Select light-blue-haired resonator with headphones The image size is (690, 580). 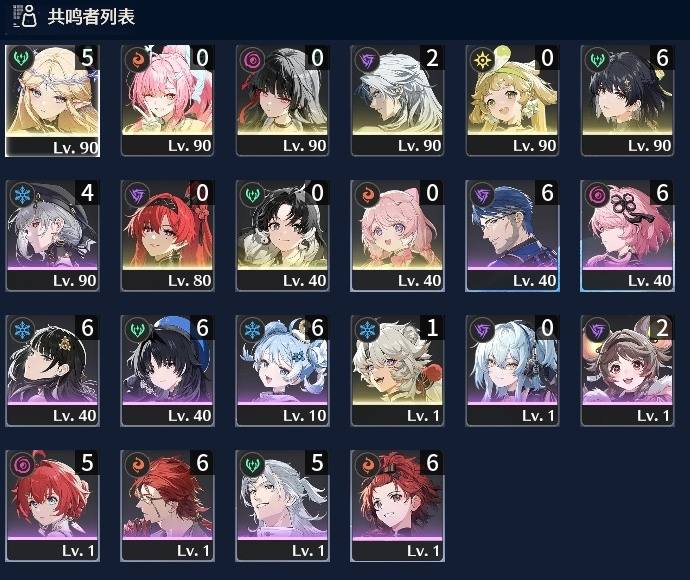(512, 371)
